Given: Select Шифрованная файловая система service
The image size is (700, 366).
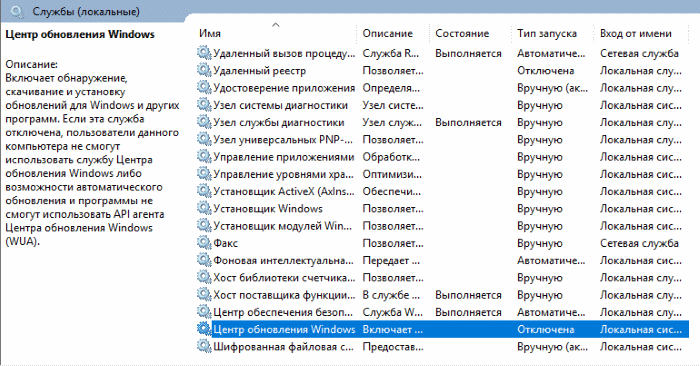Looking at the screenshot, I should pyautogui.click(x=283, y=347).
